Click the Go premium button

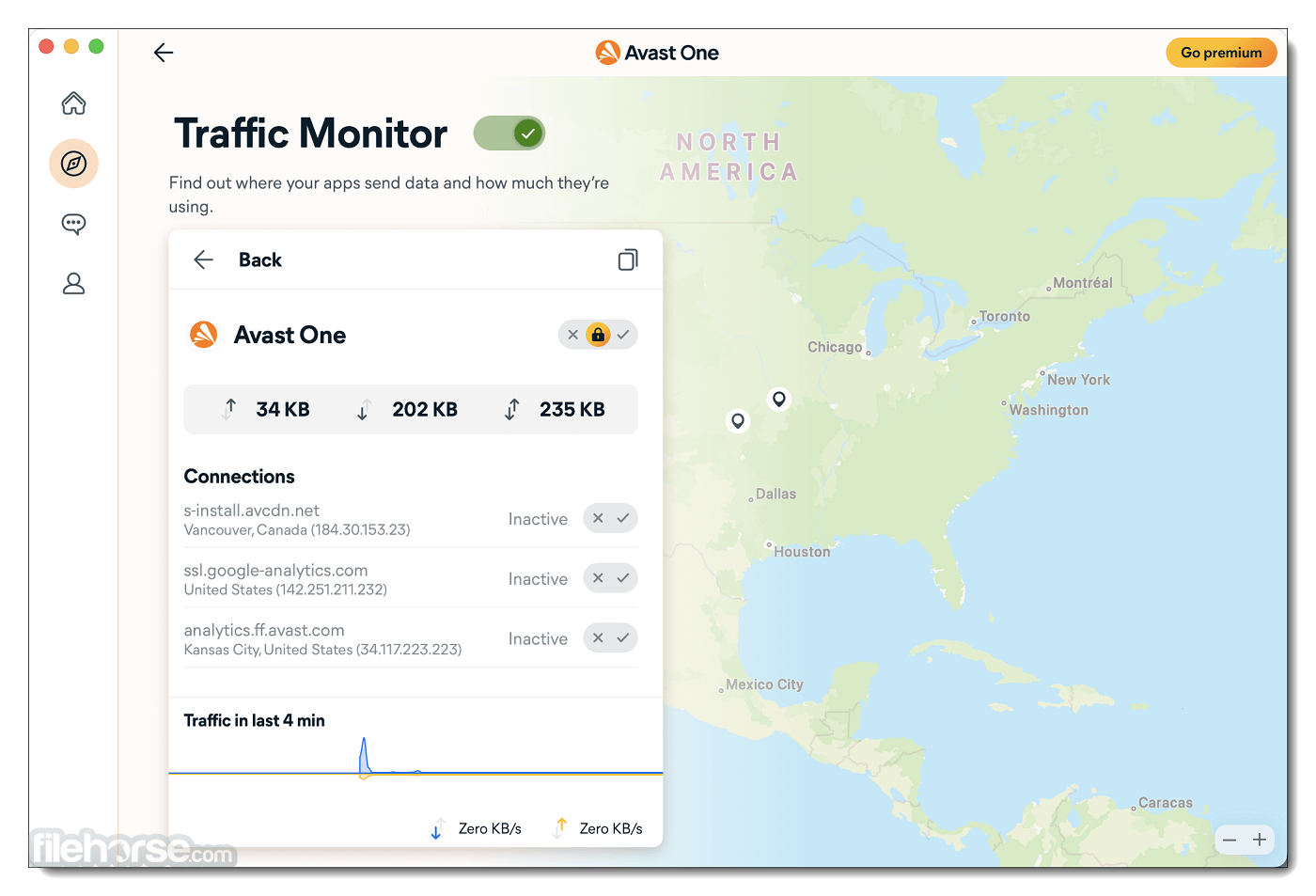coord(1221,53)
